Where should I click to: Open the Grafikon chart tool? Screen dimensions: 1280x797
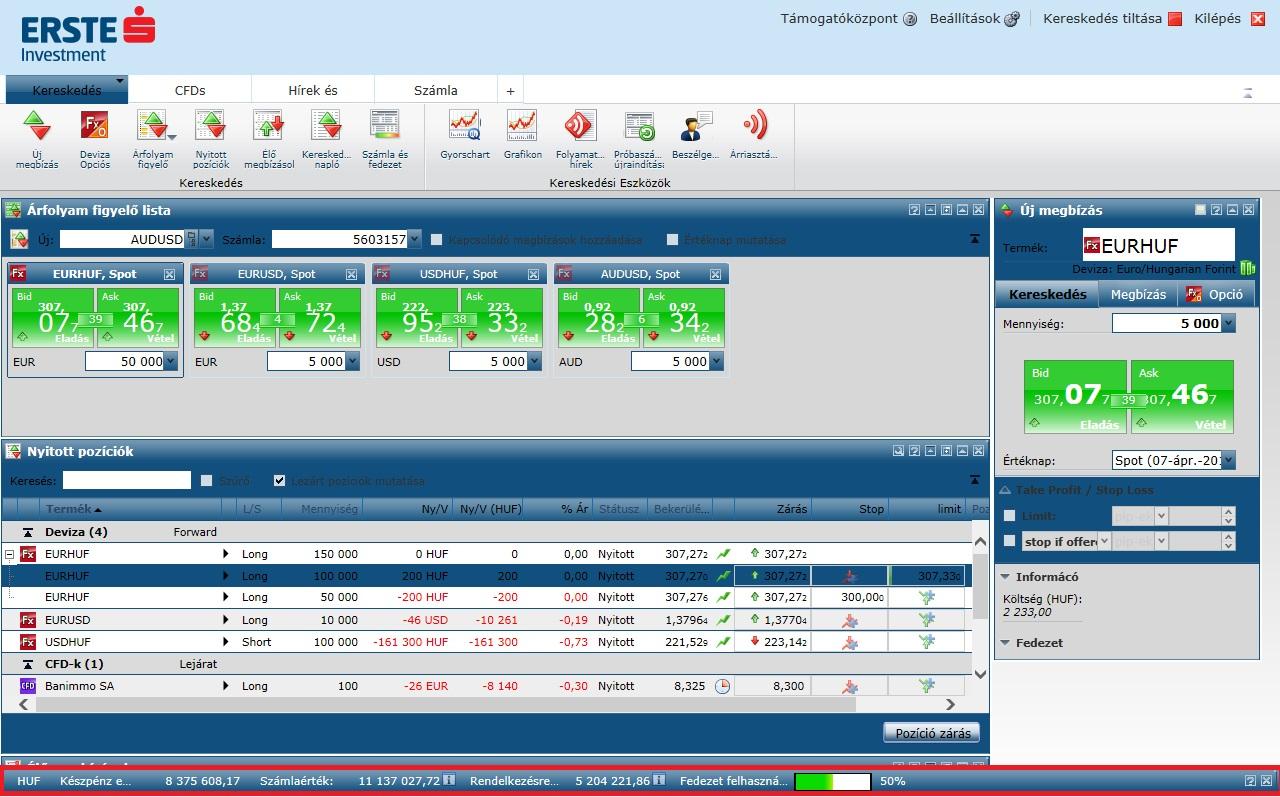(x=522, y=127)
